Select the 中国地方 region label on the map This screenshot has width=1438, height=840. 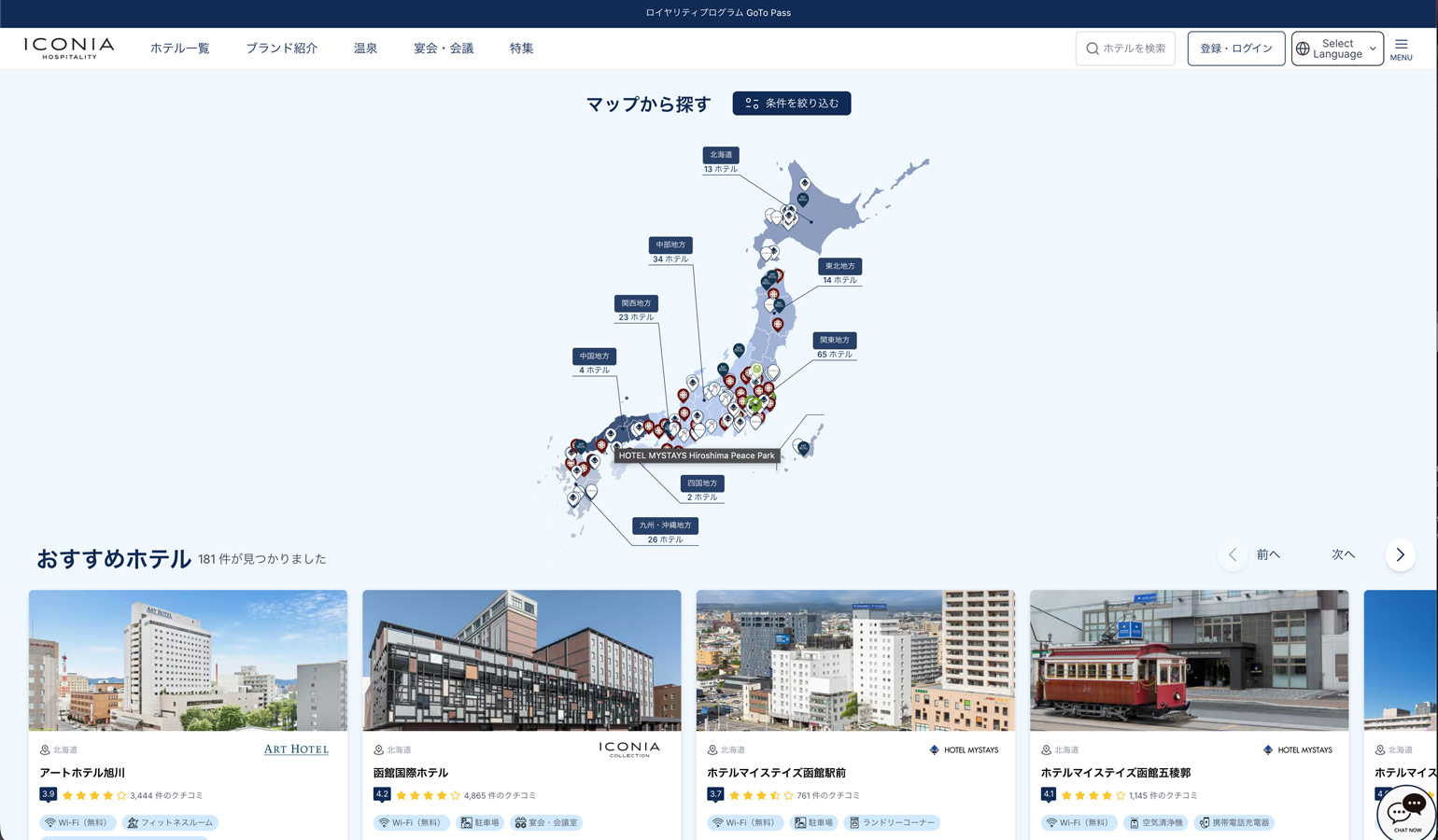point(595,356)
